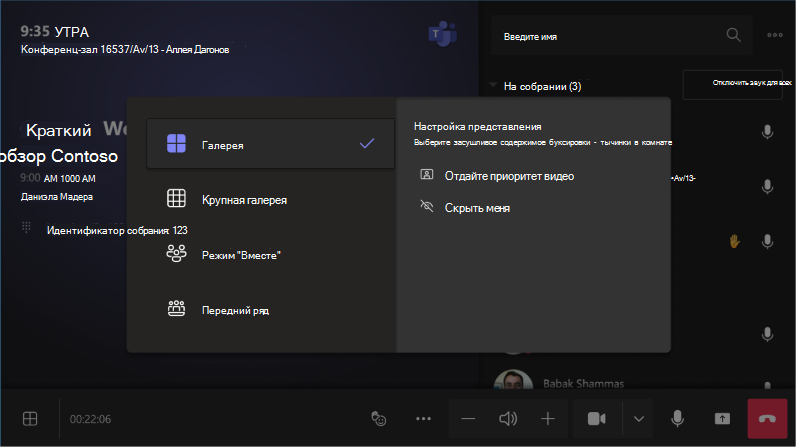Select the Gallery (Галерея) view option
Image resolution: width=796 pixels, height=447 pixels.
(x=270, y=144)
